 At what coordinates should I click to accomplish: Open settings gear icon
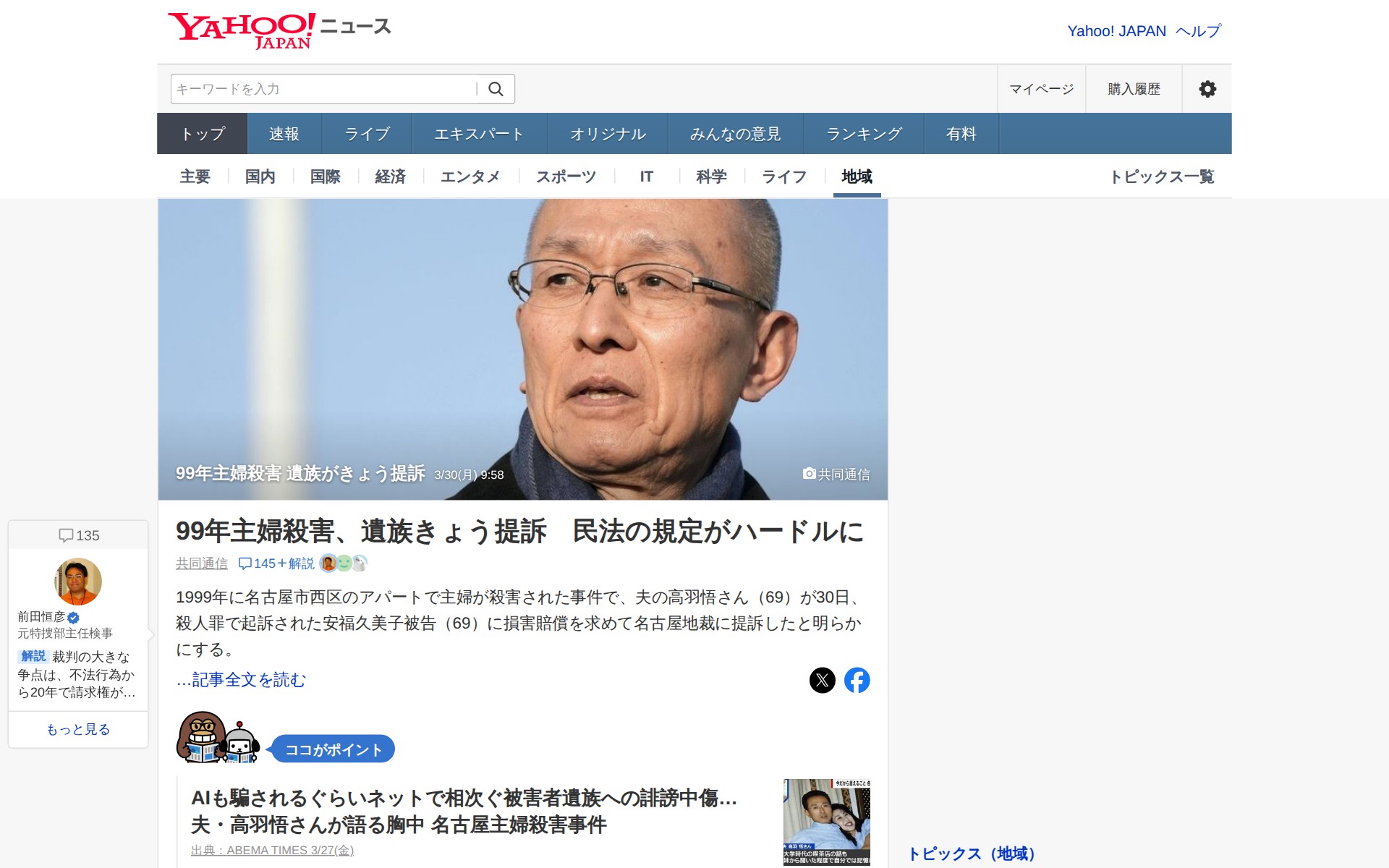(1207, 89)
